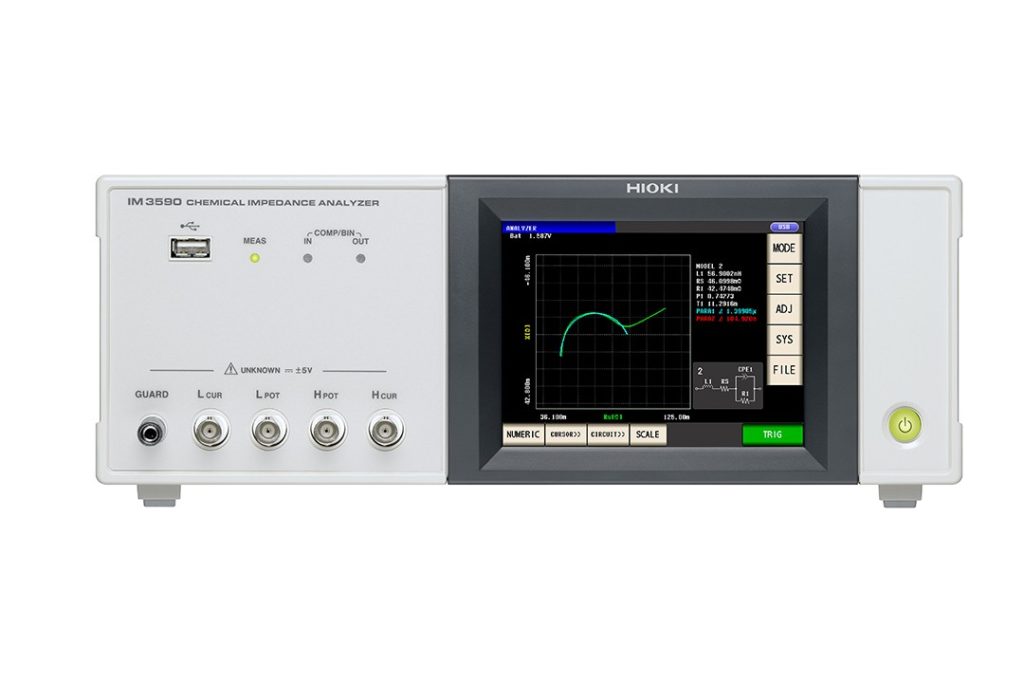
Task: Tap the equivalent circuit model diagram
Action: tap(728, 386)
